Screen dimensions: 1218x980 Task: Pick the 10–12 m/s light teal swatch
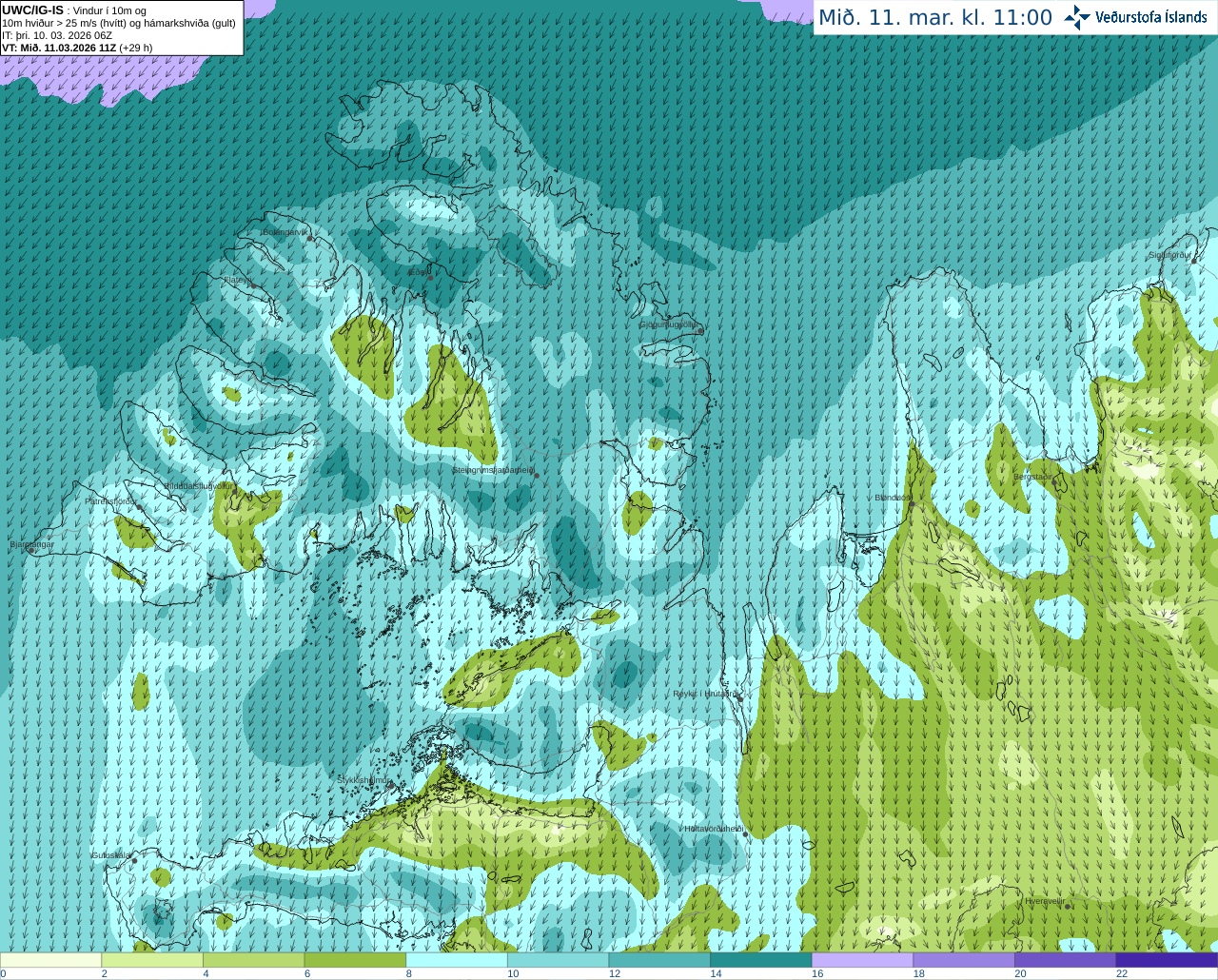click(558, 960)
